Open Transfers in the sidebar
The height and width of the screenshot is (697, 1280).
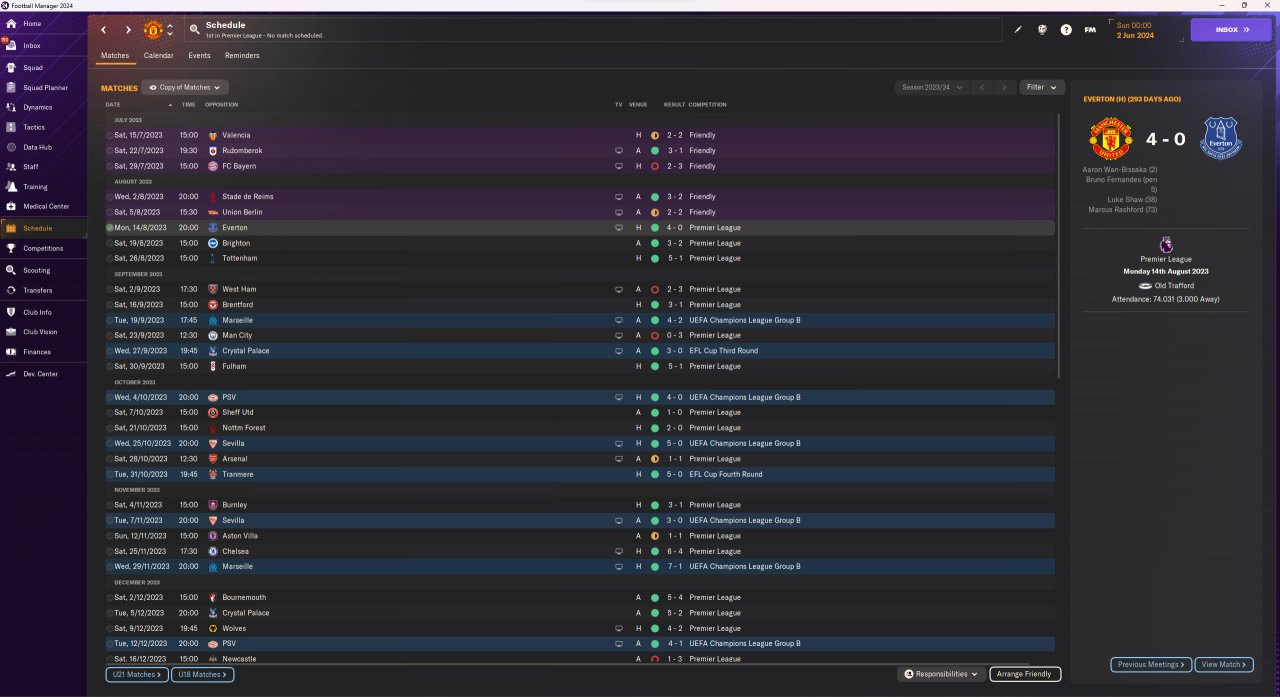coord(44,290)
